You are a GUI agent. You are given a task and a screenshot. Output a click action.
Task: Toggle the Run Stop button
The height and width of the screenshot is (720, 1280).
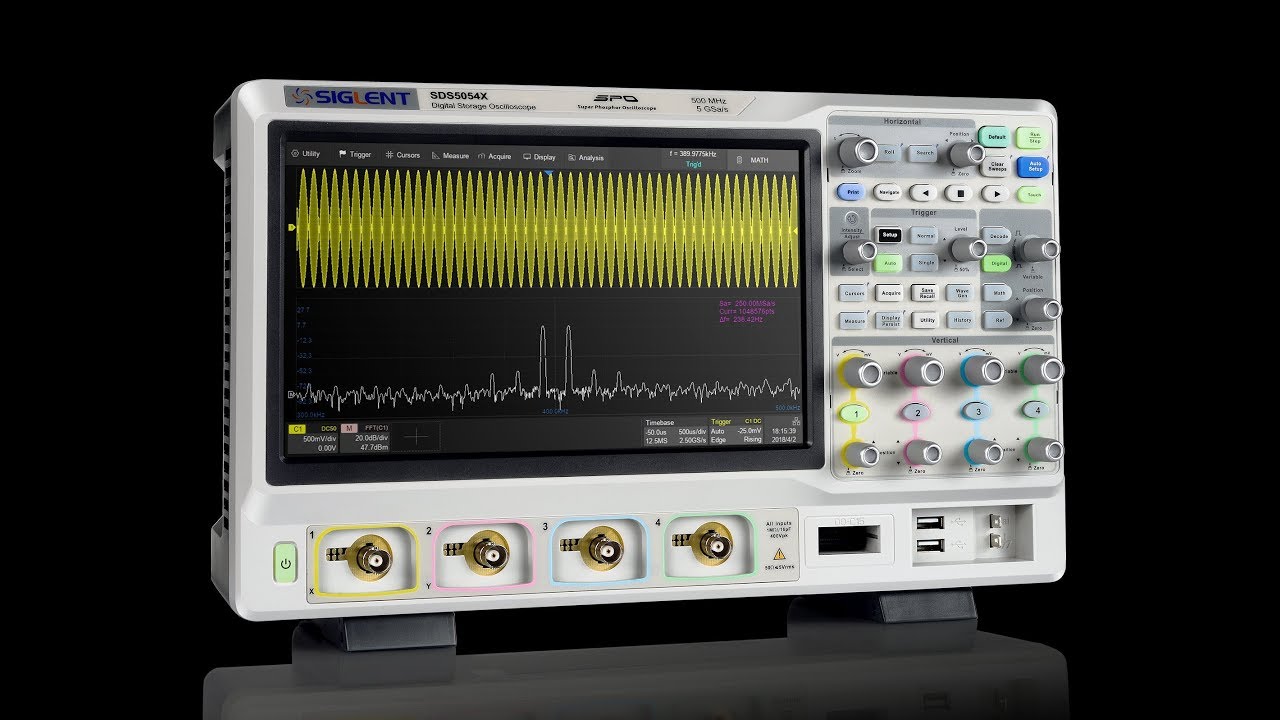(1030, 138)
